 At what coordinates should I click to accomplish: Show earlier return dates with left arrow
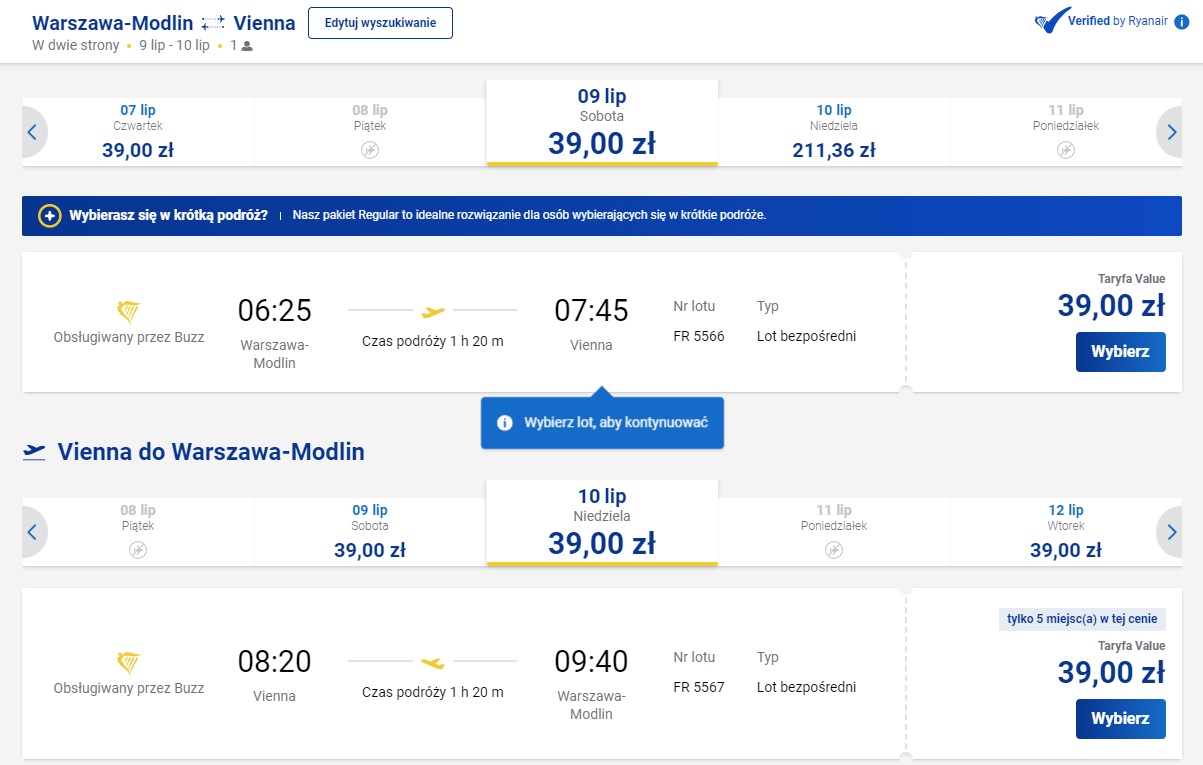[32, 532]
